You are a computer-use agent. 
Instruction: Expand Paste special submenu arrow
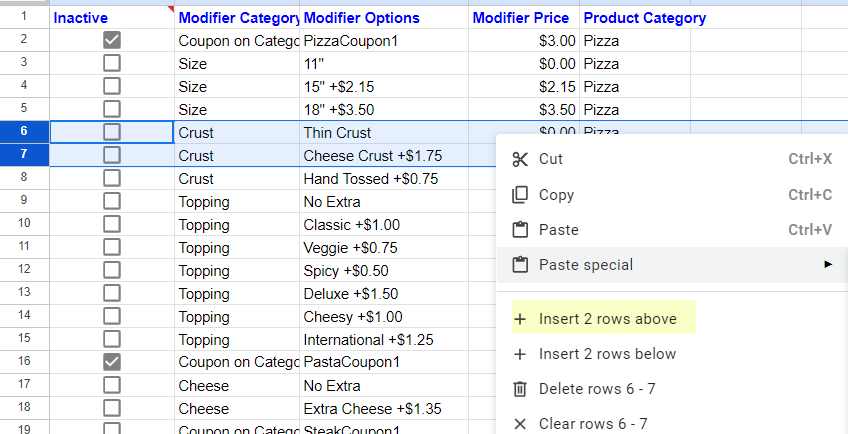(x=827, y=265)
